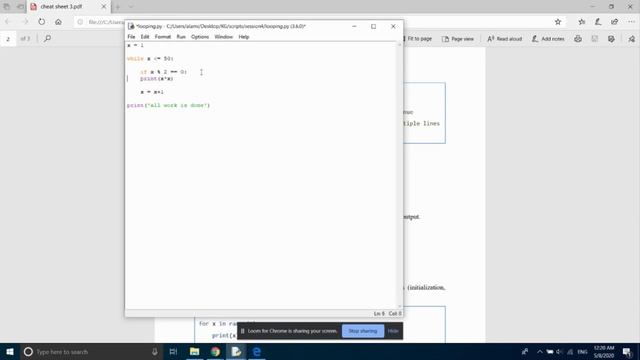Screen dimensions: 640x360
Task: Refresh the page in Edge
Action: point(42,22)
